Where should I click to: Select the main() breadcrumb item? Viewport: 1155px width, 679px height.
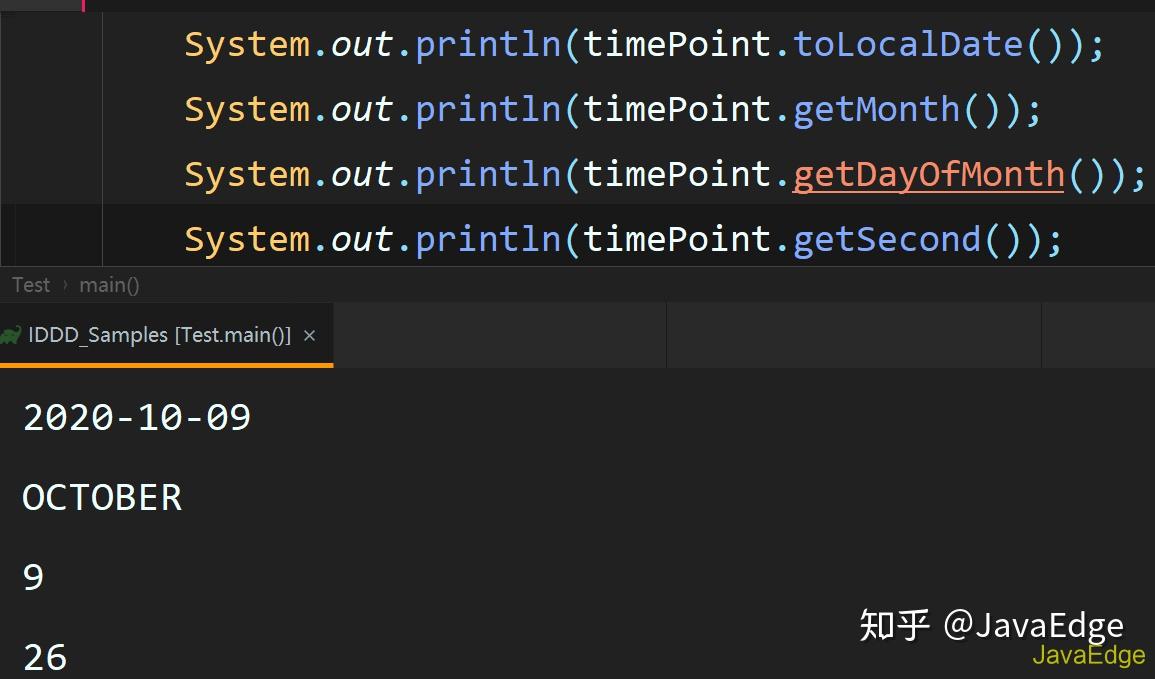(x=109, y=285)
